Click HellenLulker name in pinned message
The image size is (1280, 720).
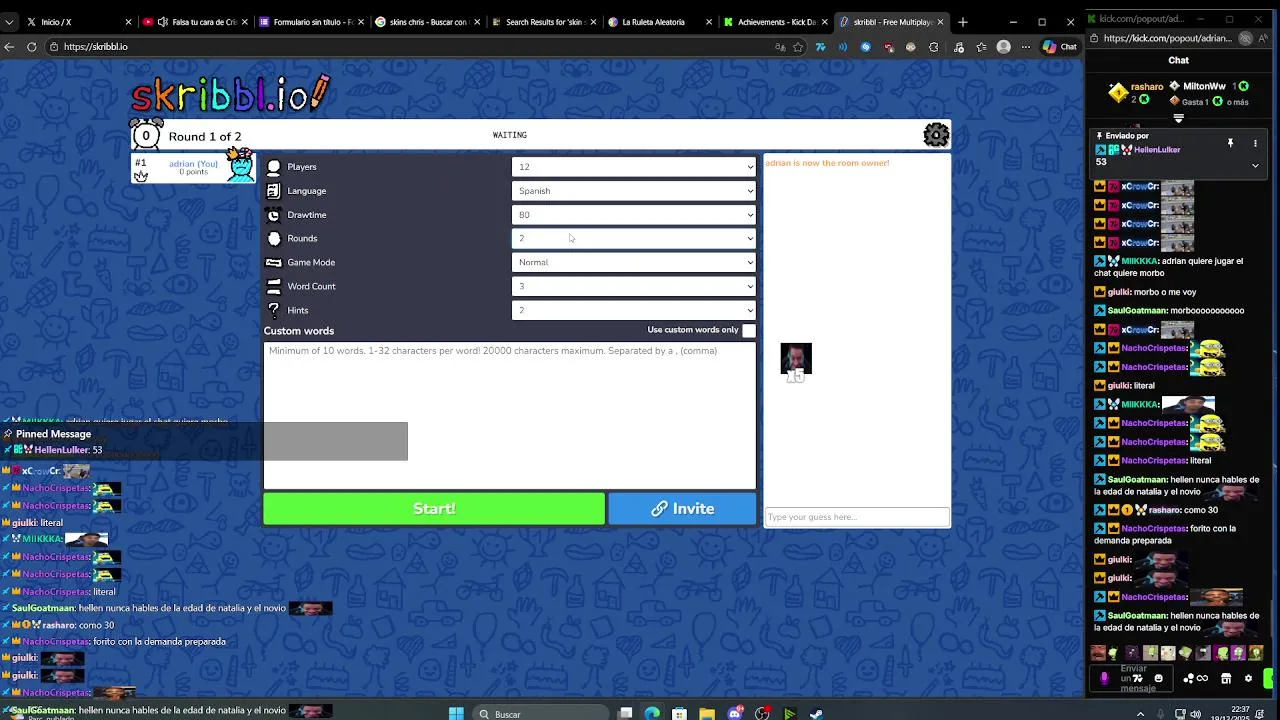point(1157,150)
